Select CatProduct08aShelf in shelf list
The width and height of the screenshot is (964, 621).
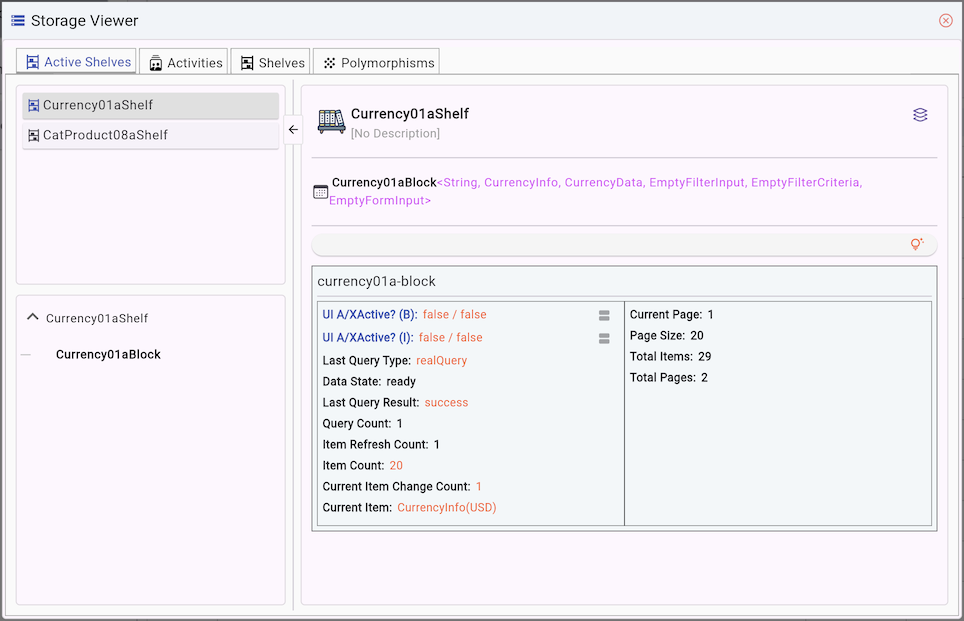(150, 135)
